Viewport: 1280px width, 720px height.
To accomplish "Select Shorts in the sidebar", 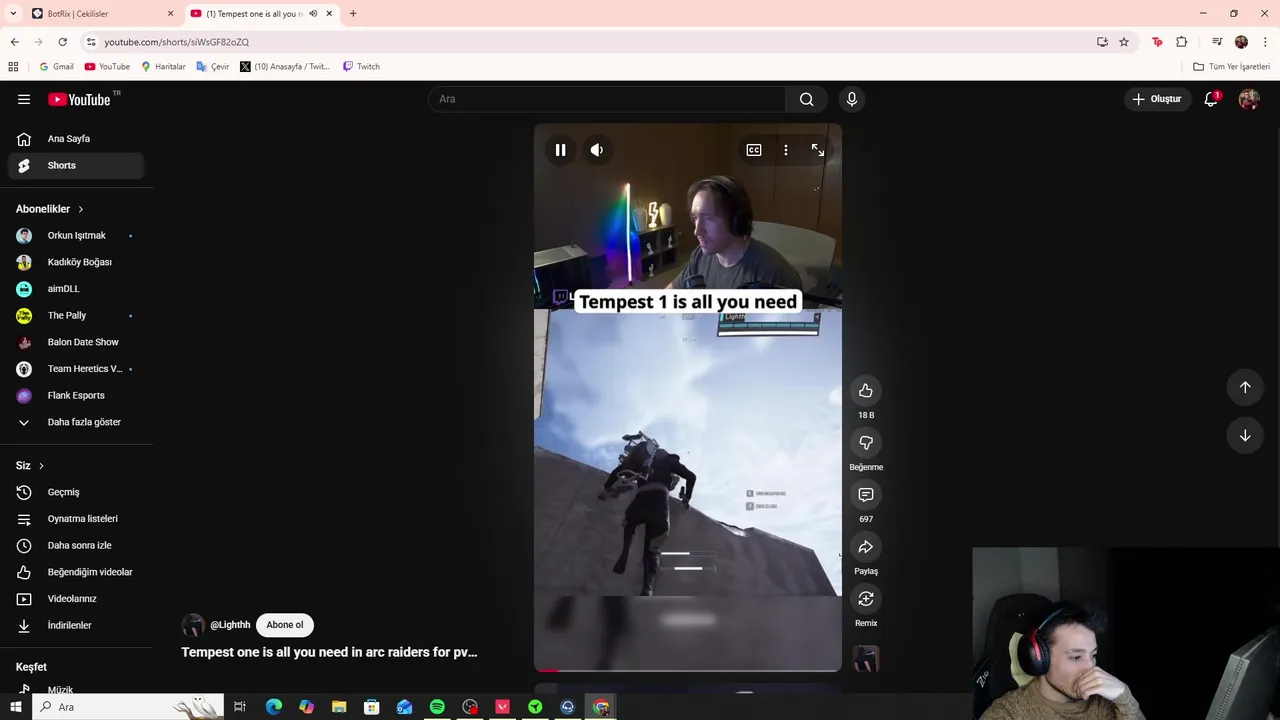I will 76,165.
